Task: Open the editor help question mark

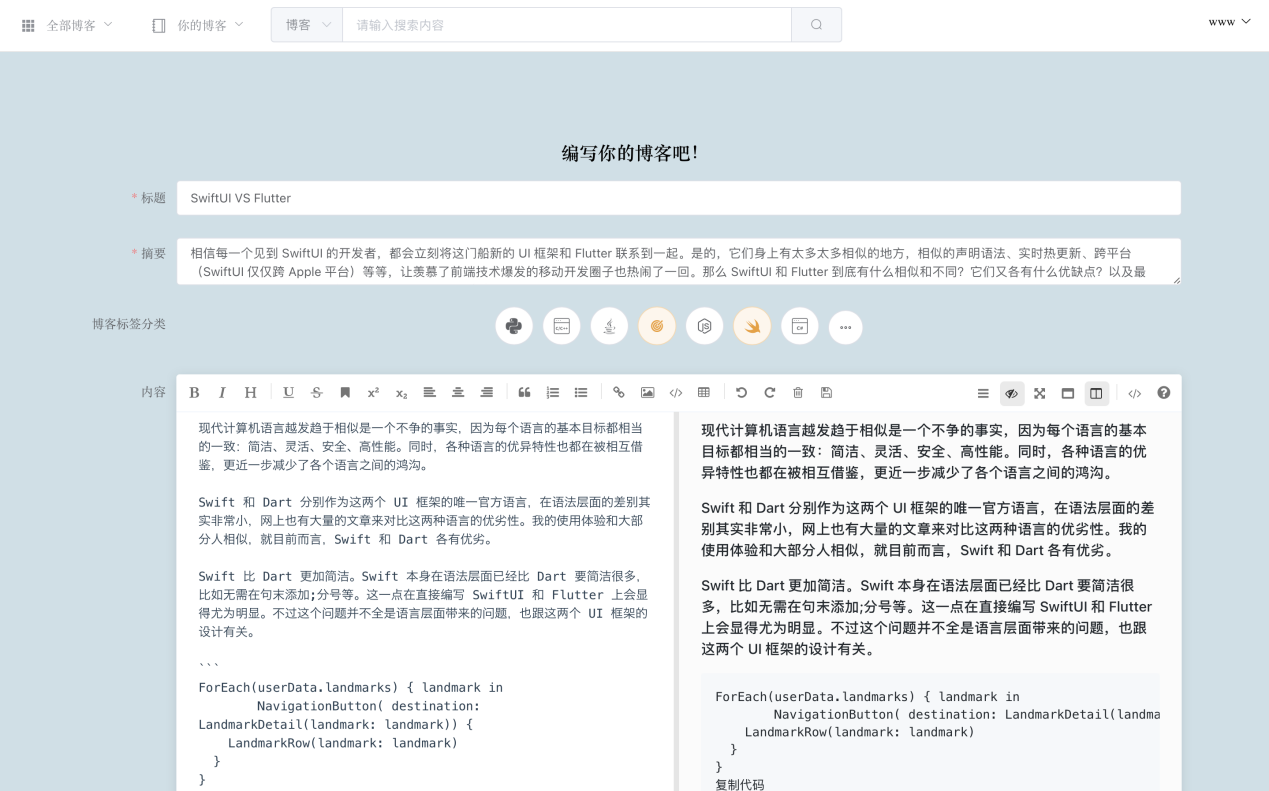Action: pyautogui.click(x=1164, y=393)
